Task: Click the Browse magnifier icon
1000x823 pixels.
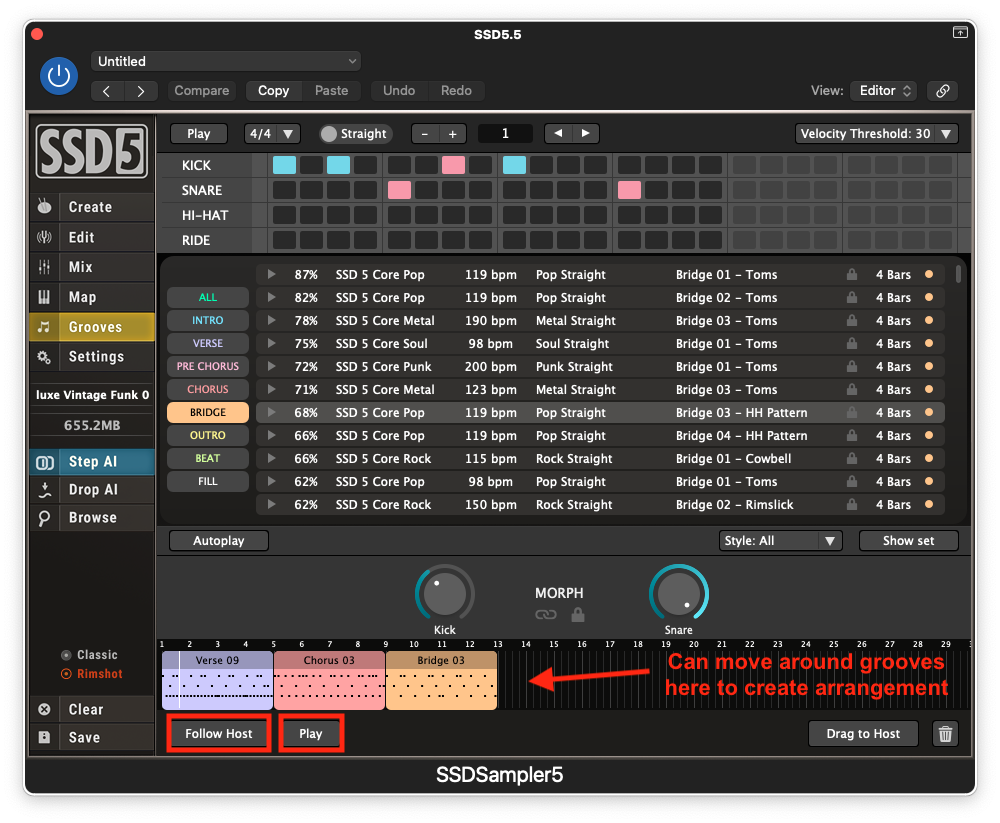Action: click(x=44, y=517)
